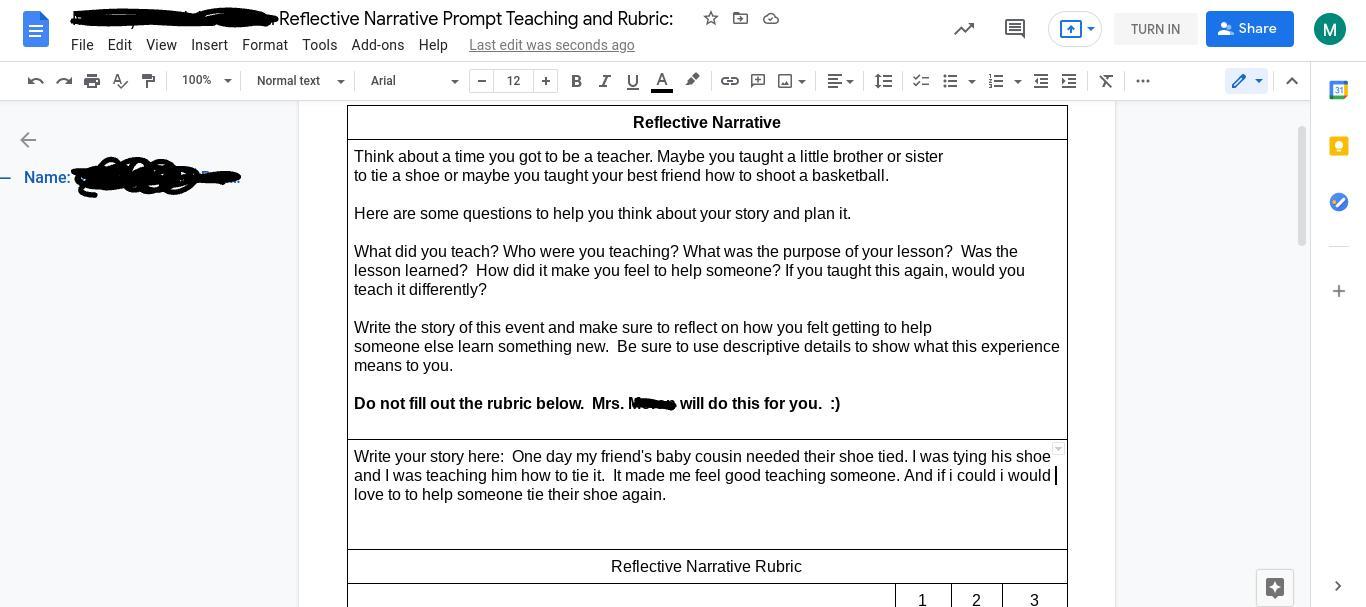Hide the menus with the up chevron

pyautogui.click(x=1292, y=81)
